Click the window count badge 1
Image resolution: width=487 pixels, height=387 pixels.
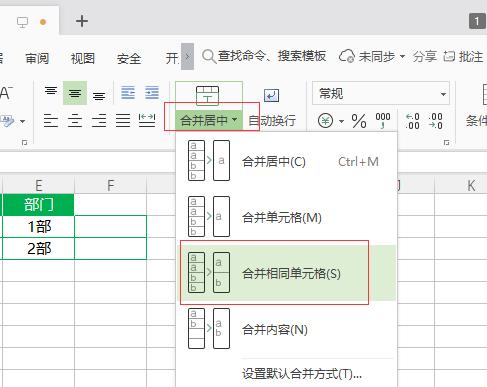(x=477, y=21)
